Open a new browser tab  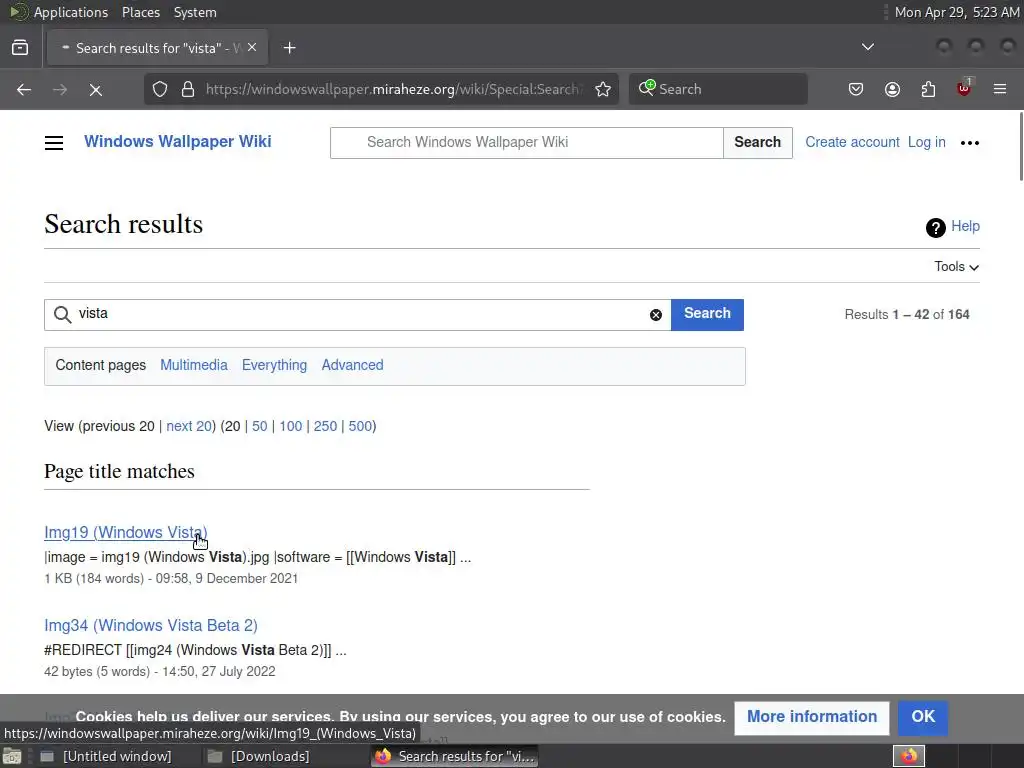pos(289,48)
